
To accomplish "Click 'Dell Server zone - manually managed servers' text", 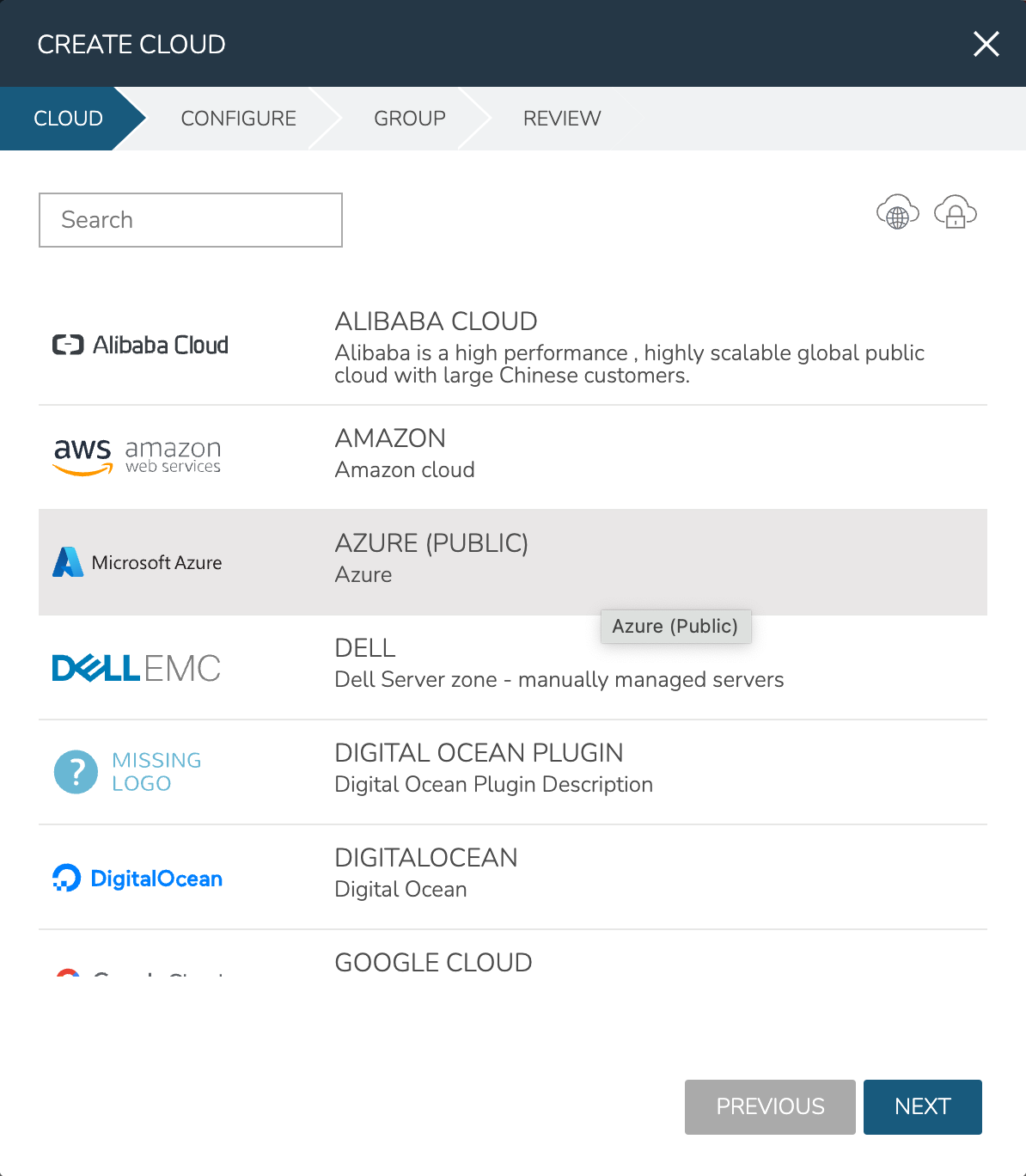I will [559, 680].
